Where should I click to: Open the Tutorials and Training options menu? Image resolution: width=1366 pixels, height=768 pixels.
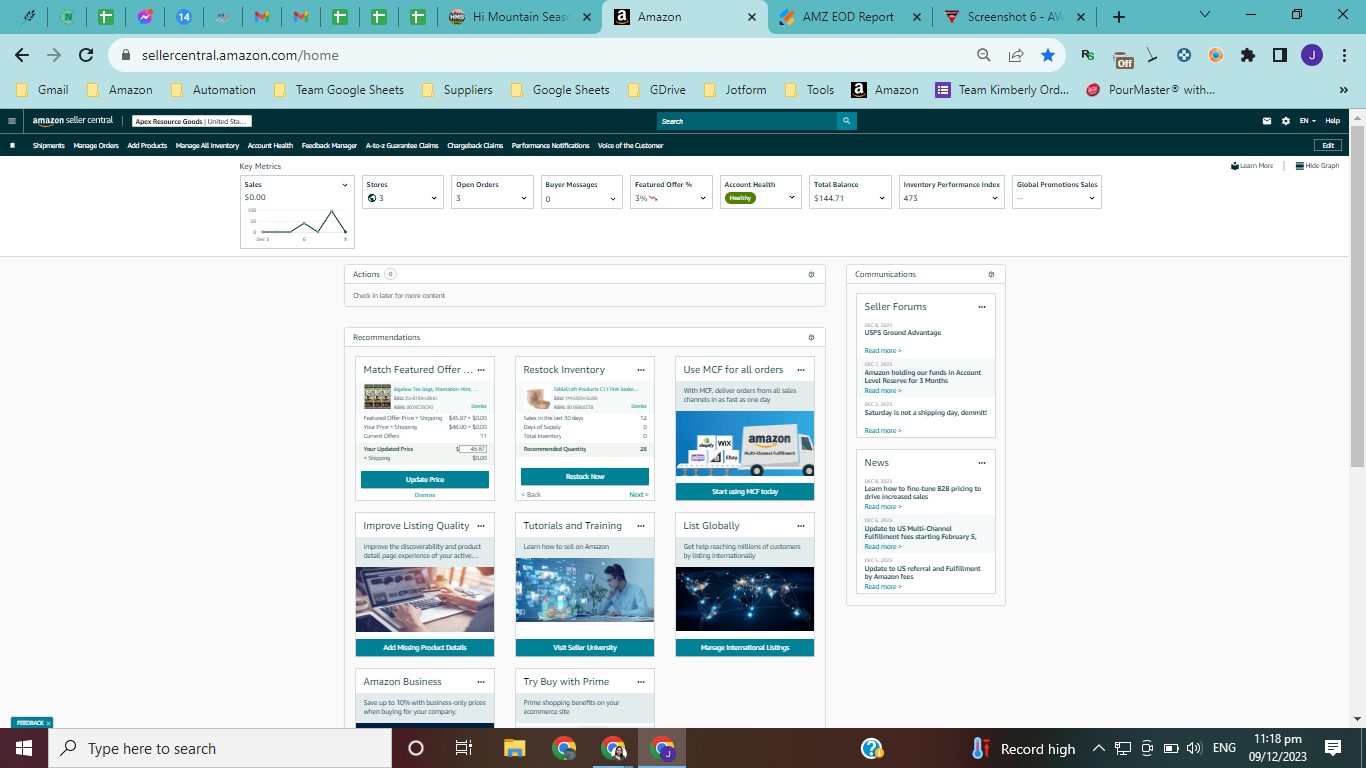[x=641, y=526]
